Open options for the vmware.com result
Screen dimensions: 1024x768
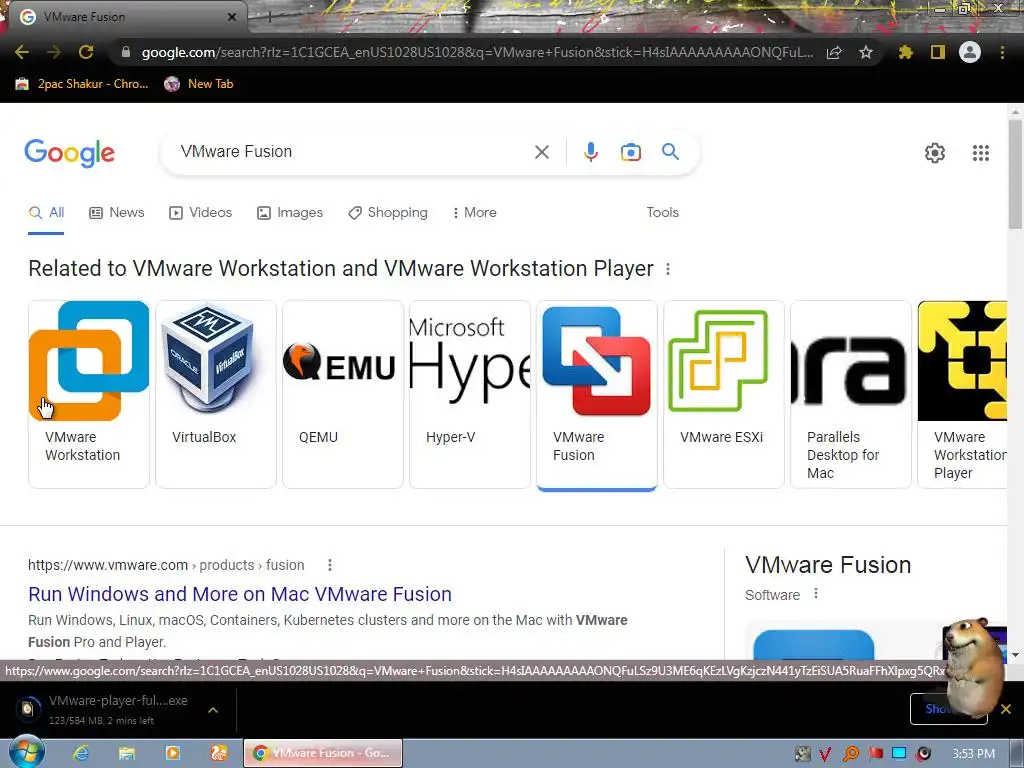coord(330,565)
